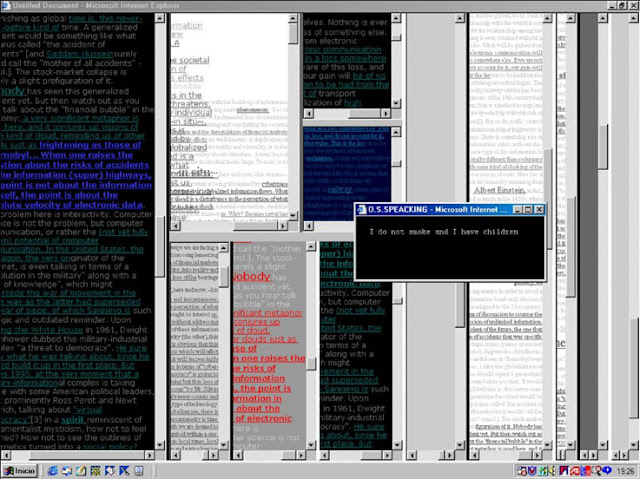
Task: Click scroll-down arrow of small bottom serif frame
Action: coord(224,445)
